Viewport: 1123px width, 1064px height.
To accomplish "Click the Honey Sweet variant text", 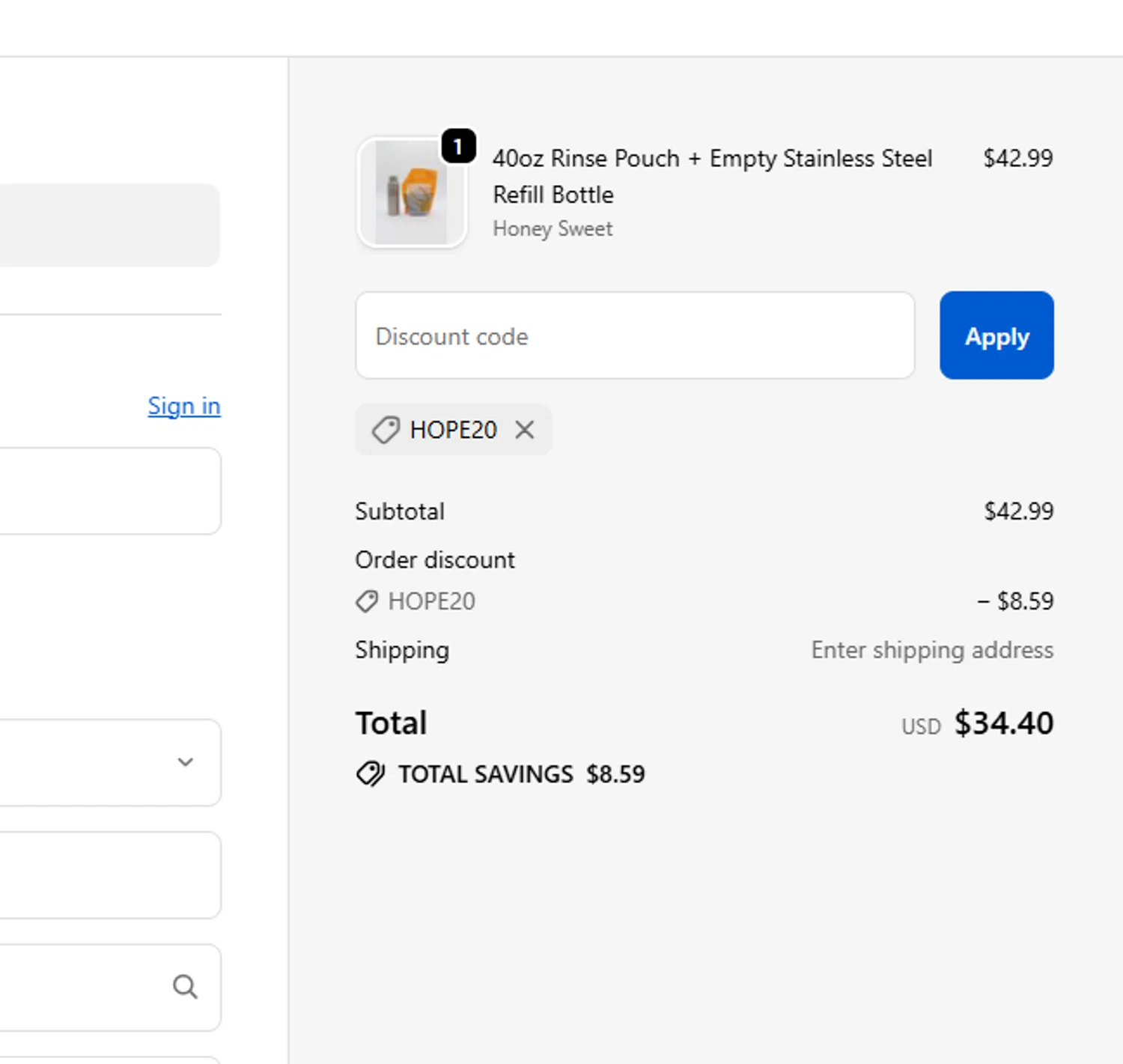I will (553, 228).
